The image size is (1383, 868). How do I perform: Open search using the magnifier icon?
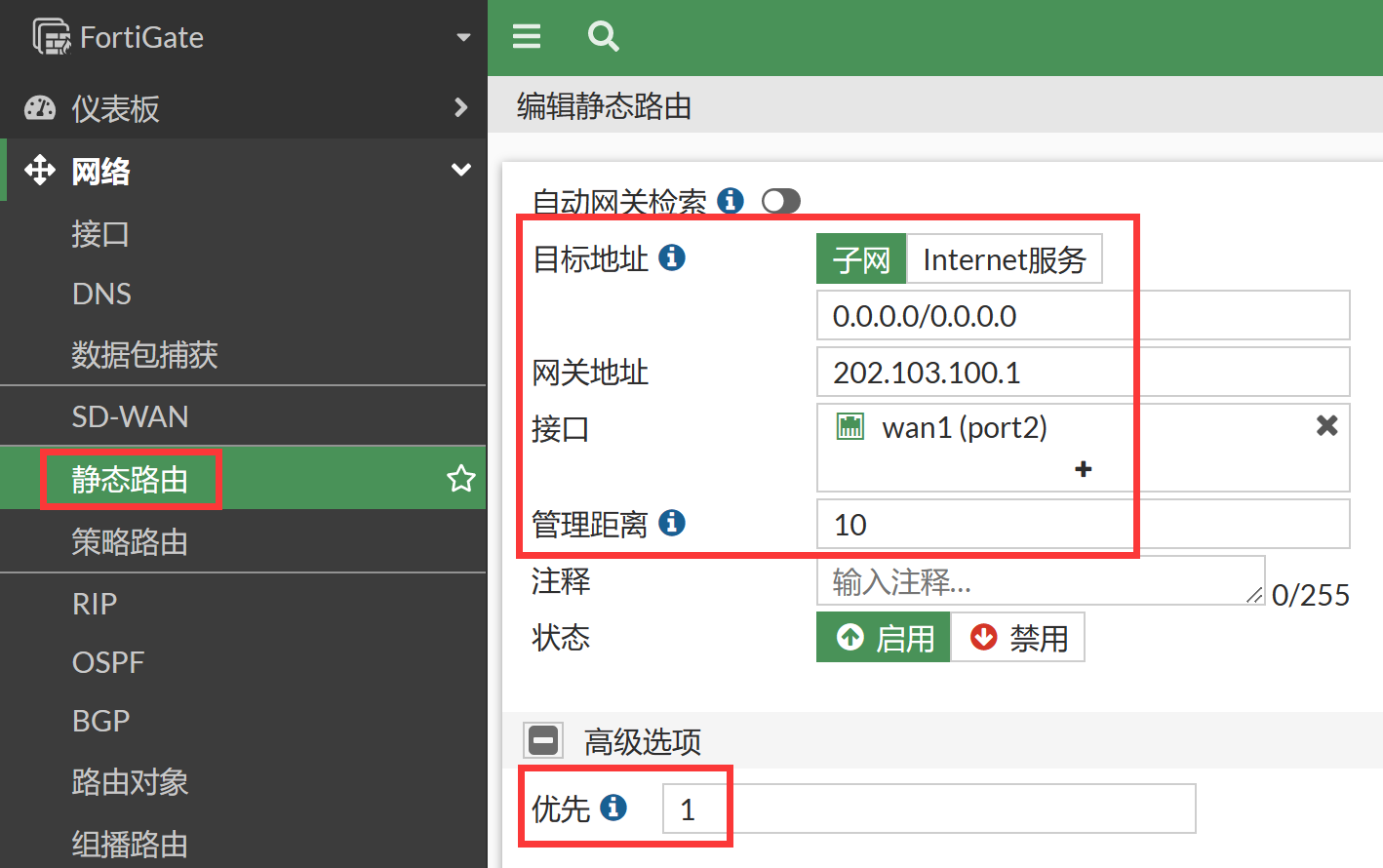click(x=603, y=37)
